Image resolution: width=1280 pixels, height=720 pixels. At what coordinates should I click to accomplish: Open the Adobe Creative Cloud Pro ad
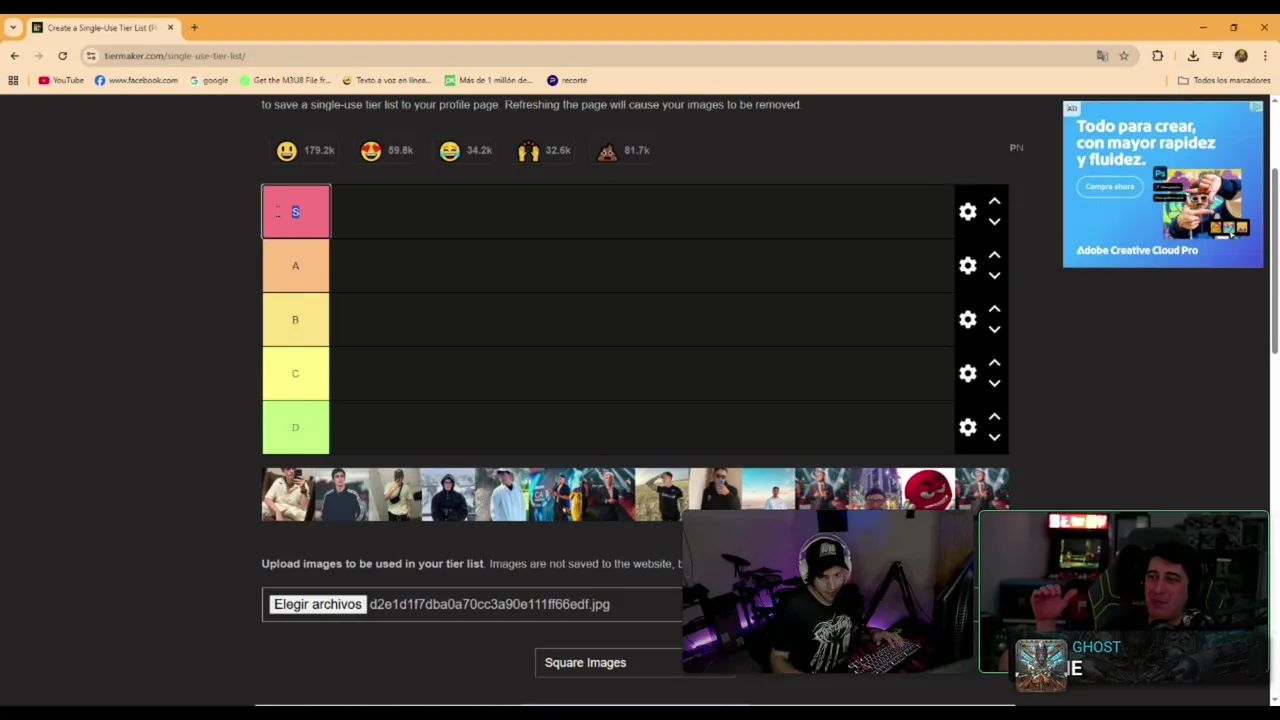point(1163,184)
